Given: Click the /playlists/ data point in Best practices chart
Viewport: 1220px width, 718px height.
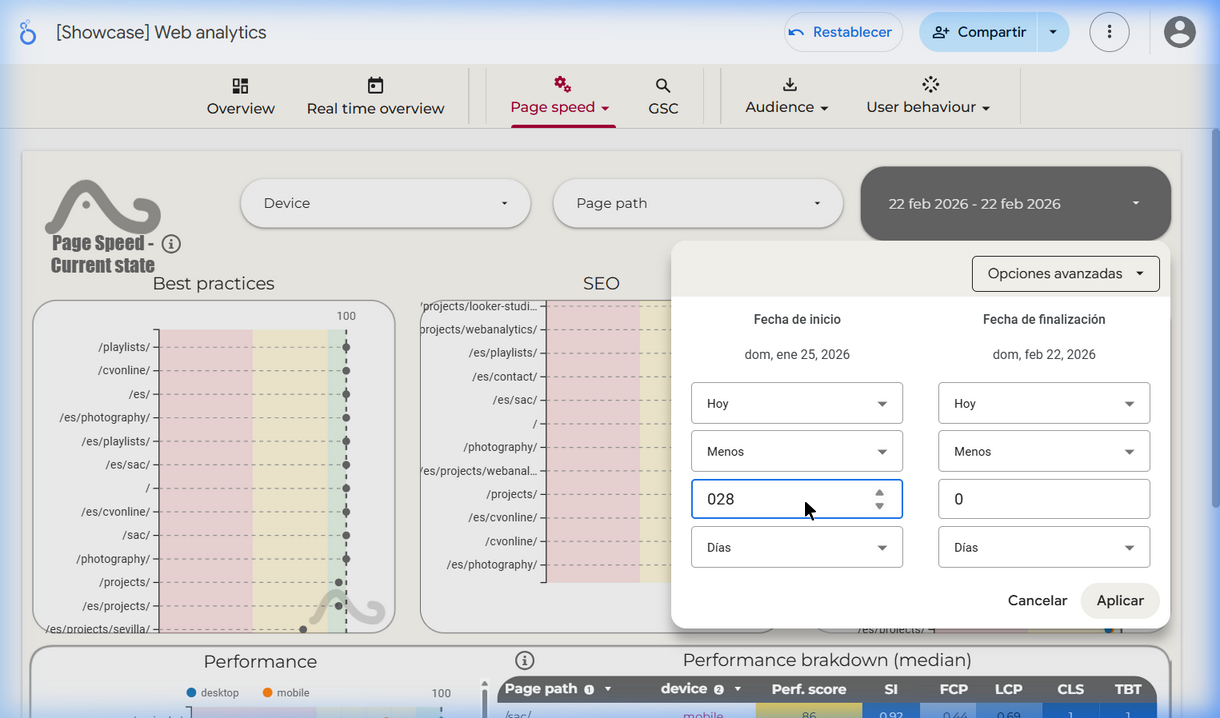Looking at the screenshot, I should (x=346, y=347).
